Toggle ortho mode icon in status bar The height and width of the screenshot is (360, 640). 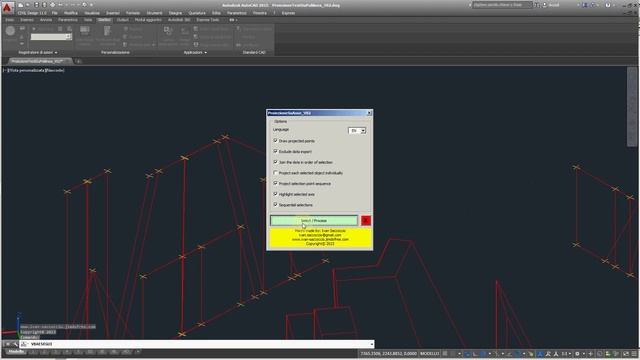pos(476,353)
